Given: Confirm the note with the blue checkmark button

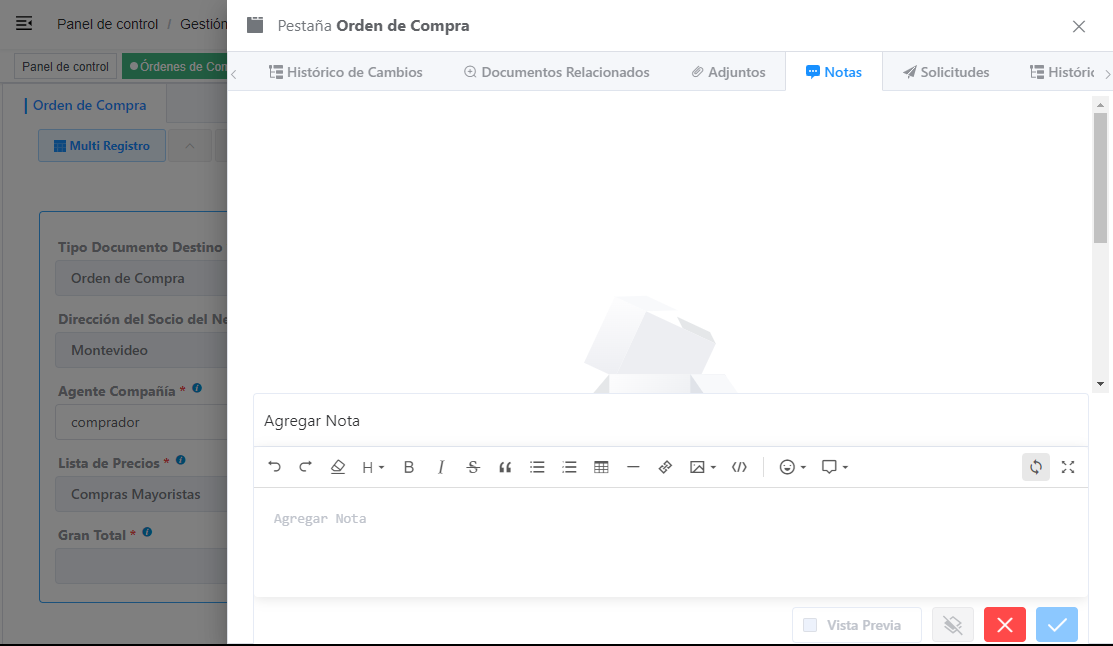Looking at the screenshot, I should pos(1057,625).
